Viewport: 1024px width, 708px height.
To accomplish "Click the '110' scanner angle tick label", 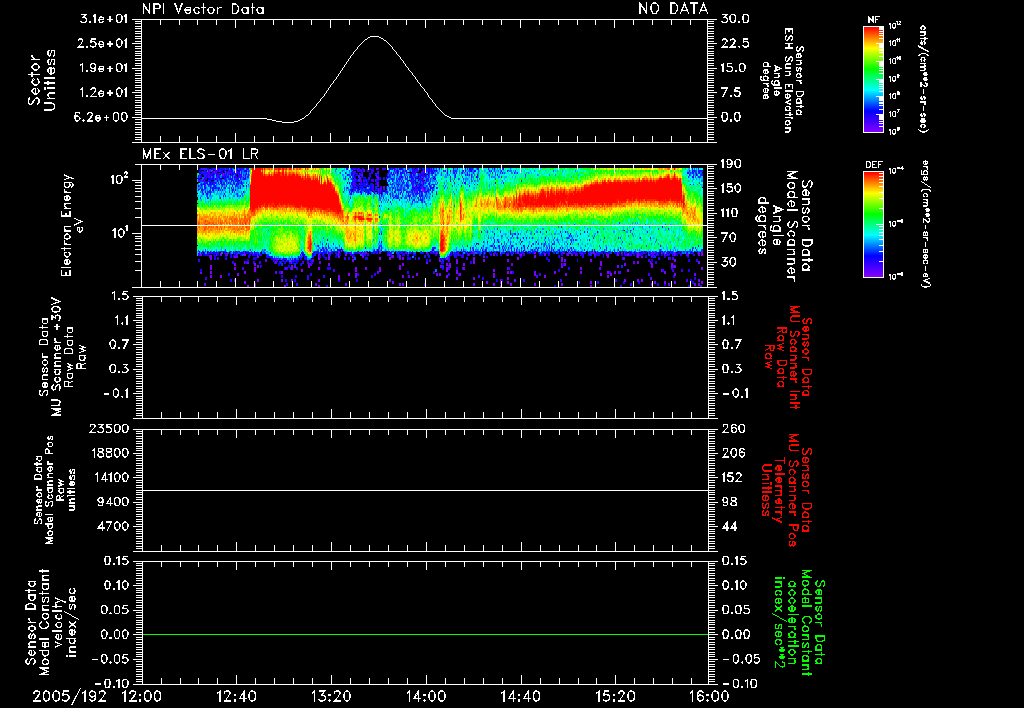I will click(x=731, y=213).
